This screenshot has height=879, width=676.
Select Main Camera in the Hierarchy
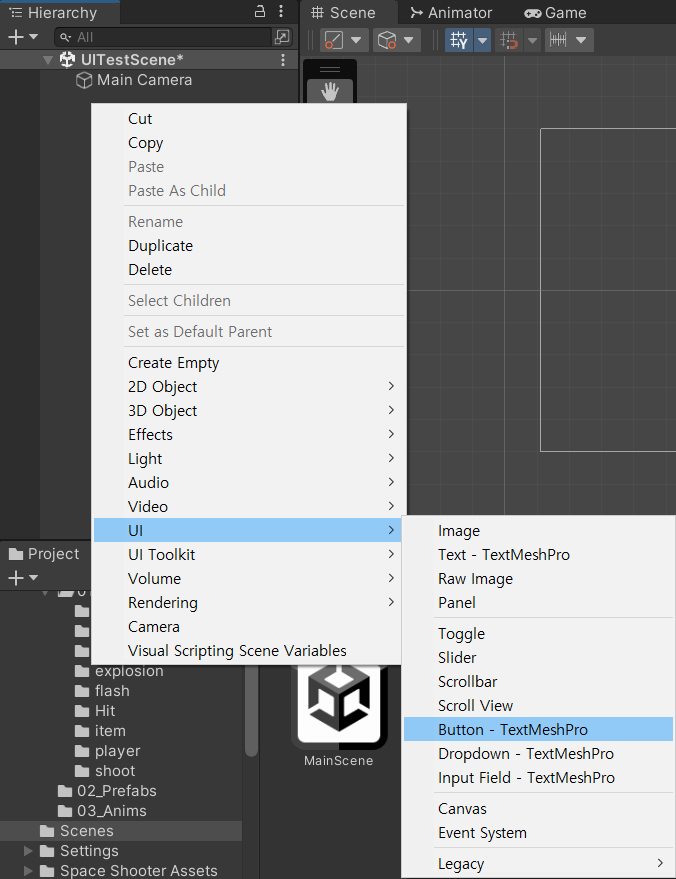(144, 80)
